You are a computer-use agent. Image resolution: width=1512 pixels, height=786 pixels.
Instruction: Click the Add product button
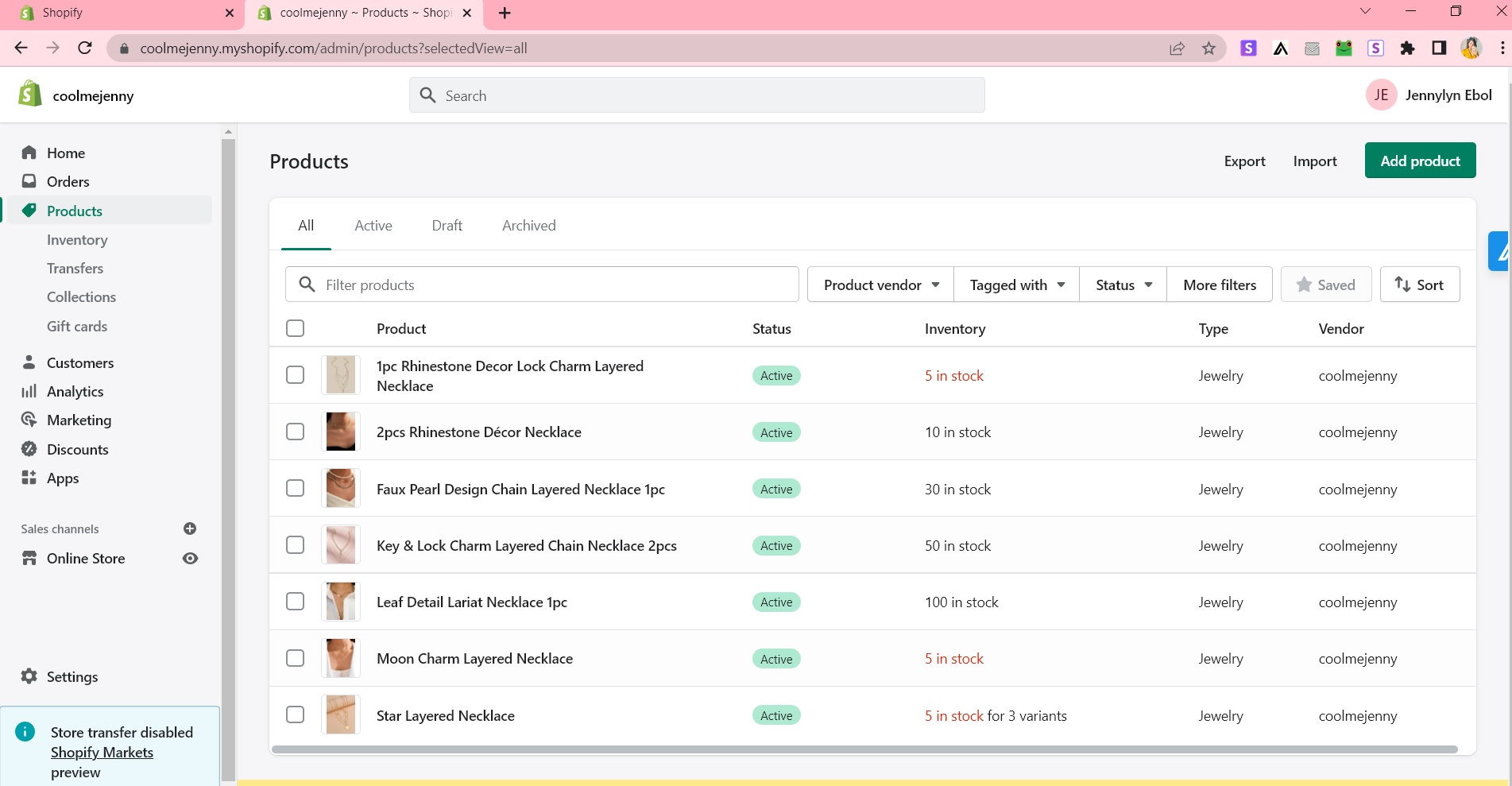click(1420, 161)
